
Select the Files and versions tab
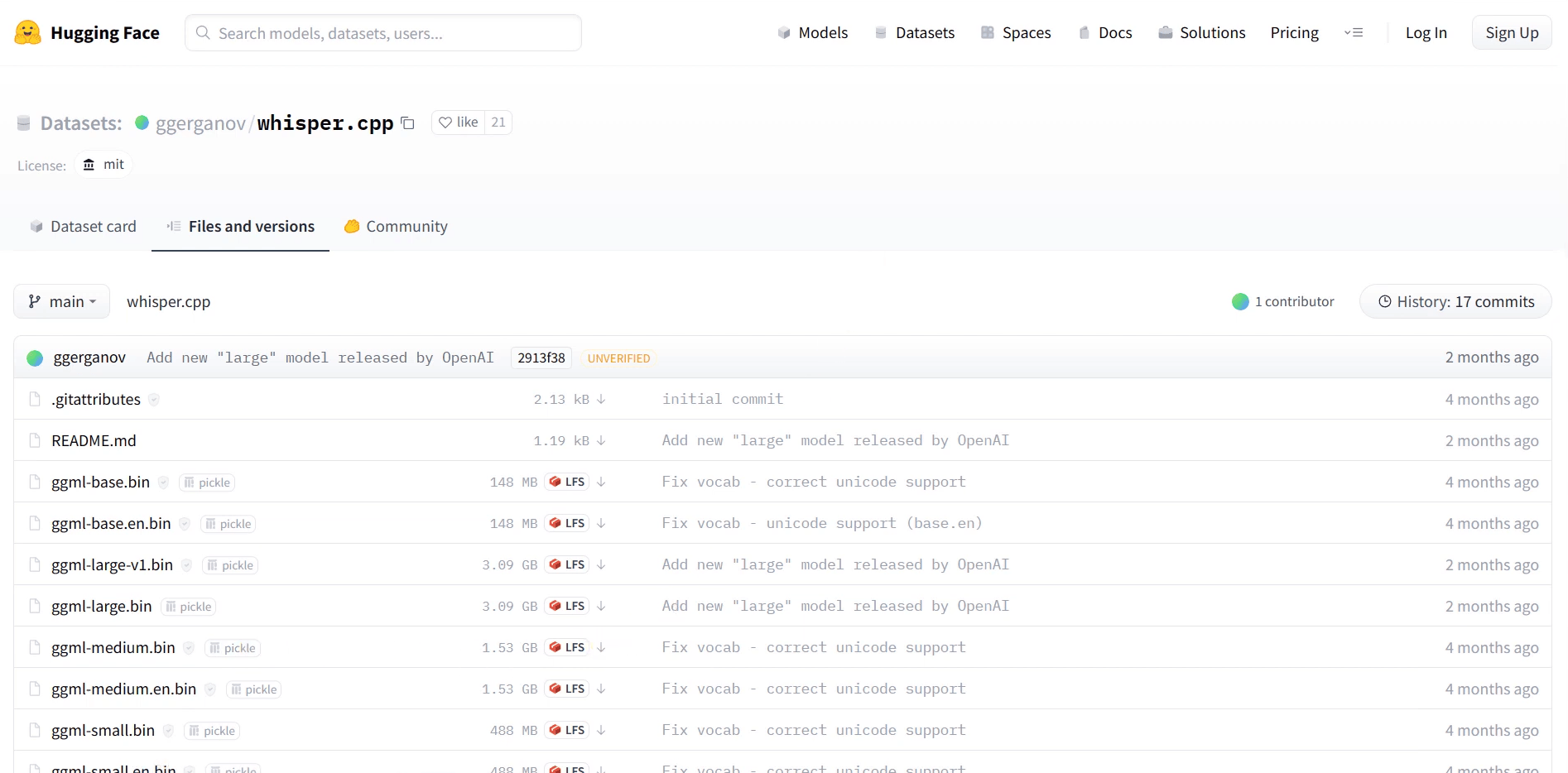click(240, 226)
